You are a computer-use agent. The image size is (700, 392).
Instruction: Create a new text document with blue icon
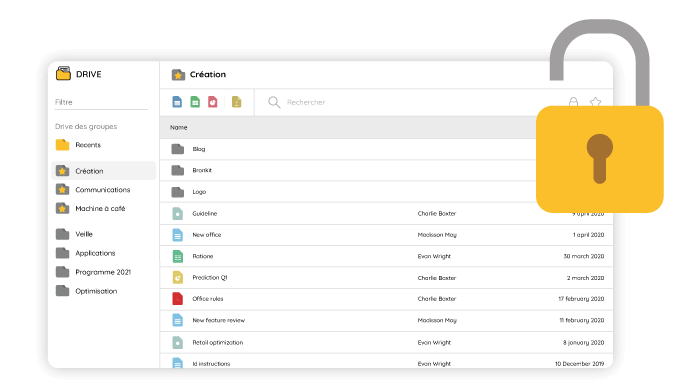click(177, 102)
